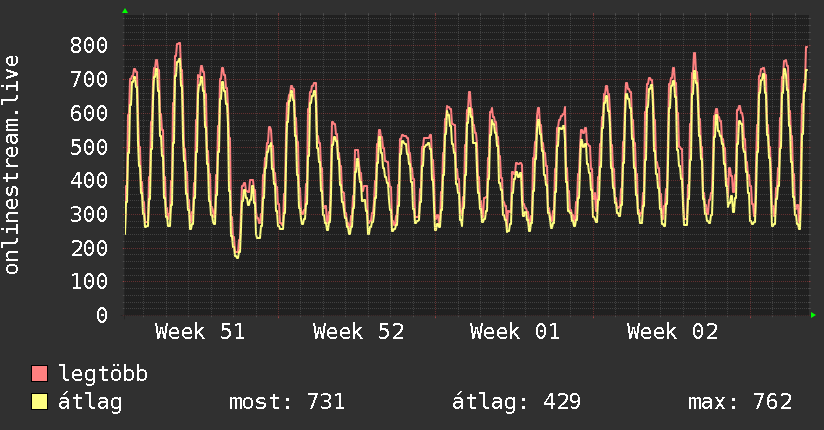
Task: Click the green arrow ending the x-axis
Action: pos(813,315)
